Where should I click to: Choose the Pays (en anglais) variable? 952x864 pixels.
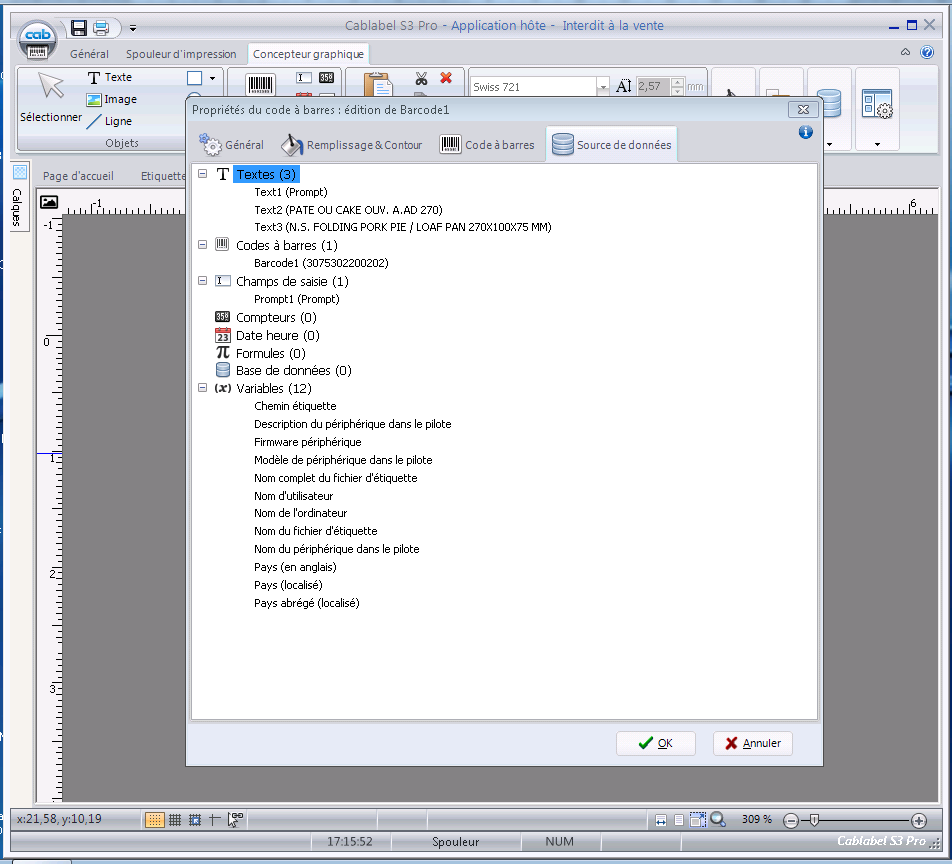[295, 567]
